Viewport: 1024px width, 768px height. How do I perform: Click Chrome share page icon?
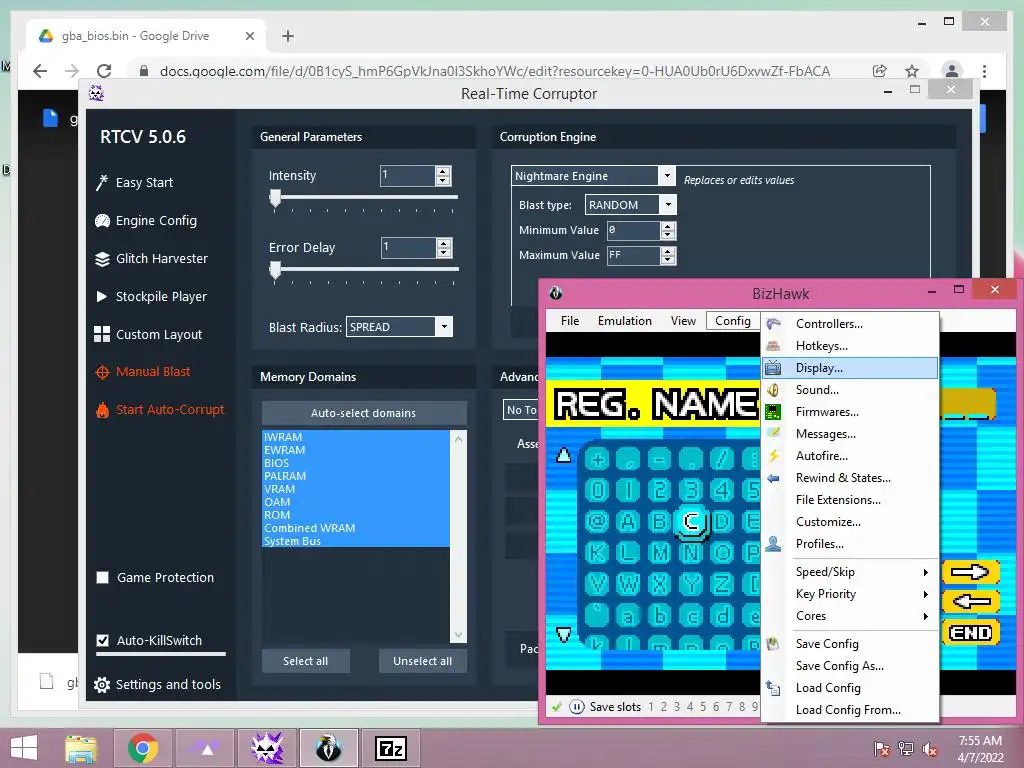pos(880,71)
